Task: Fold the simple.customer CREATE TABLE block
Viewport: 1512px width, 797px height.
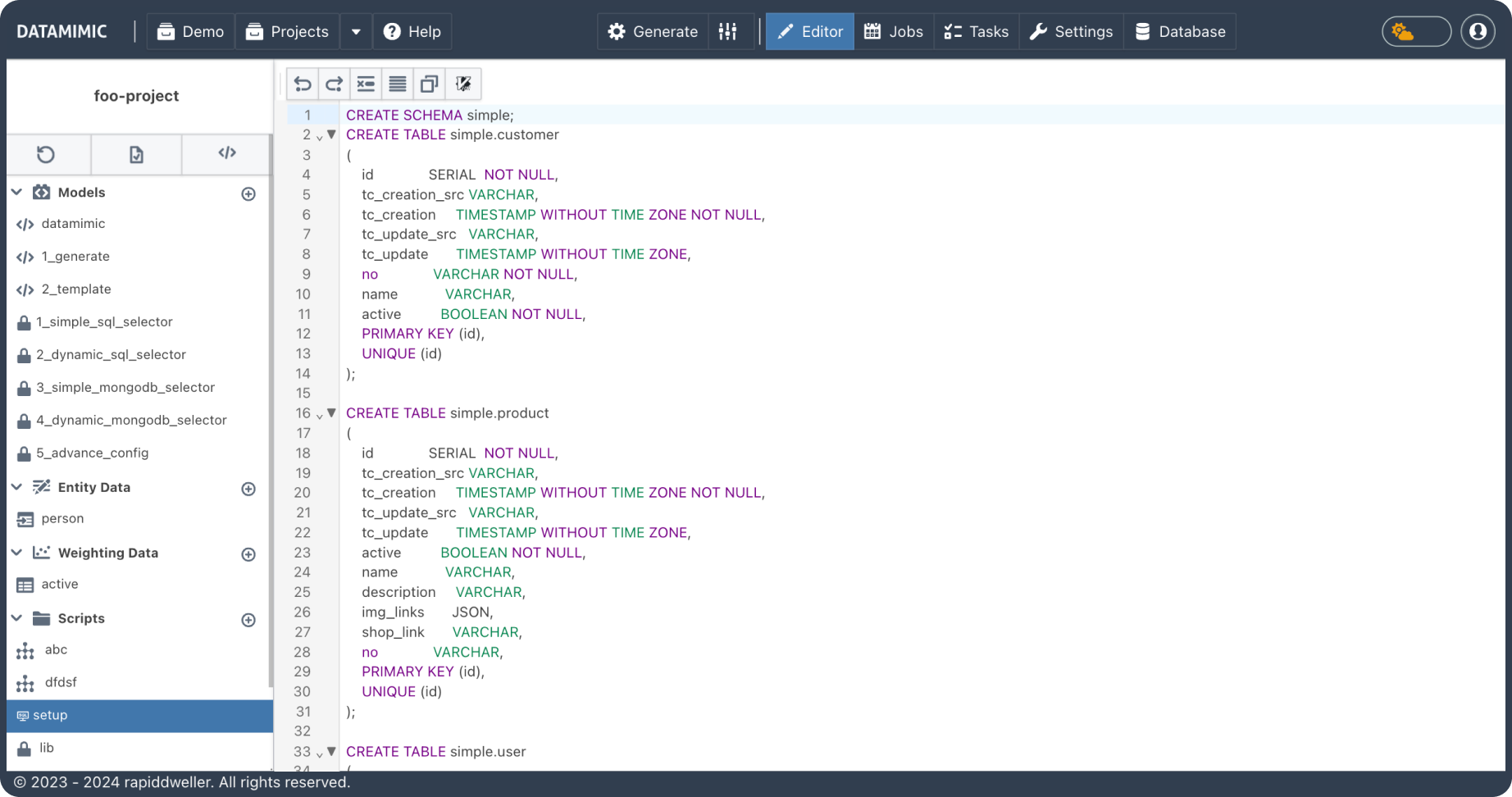Action: point(331,134)
